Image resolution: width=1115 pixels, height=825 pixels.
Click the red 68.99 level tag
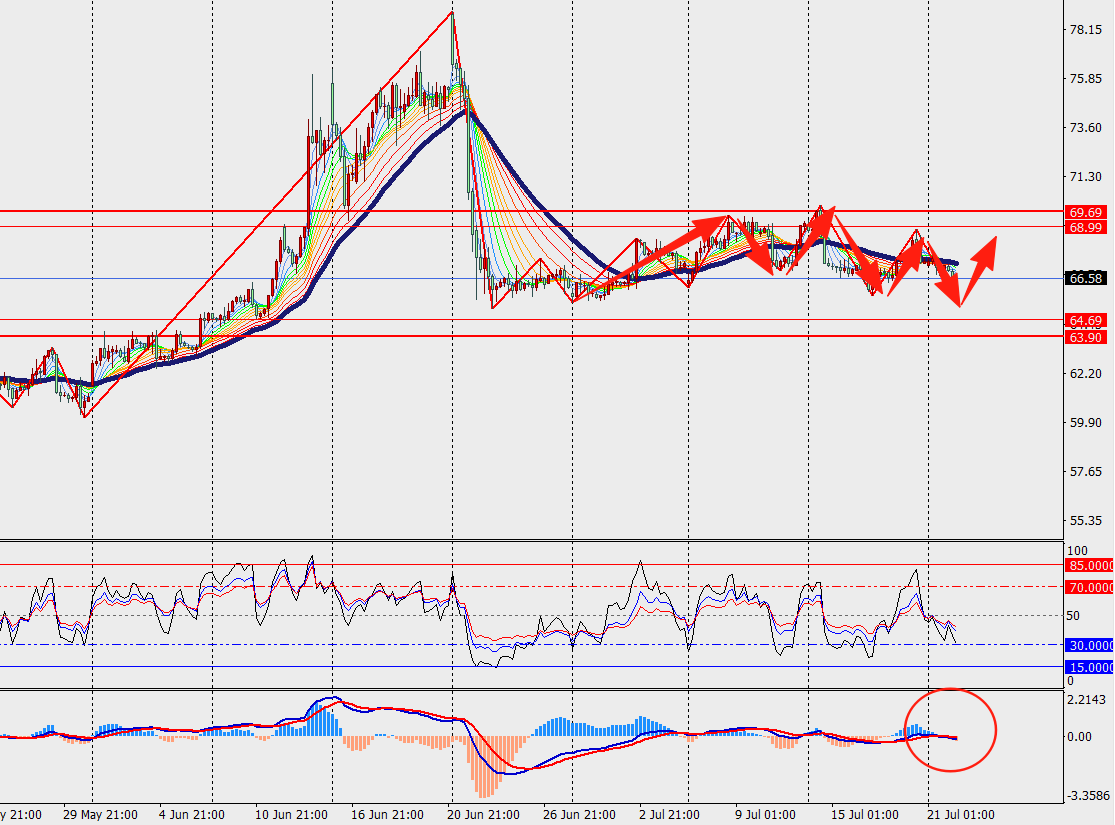click(1086, 228)
